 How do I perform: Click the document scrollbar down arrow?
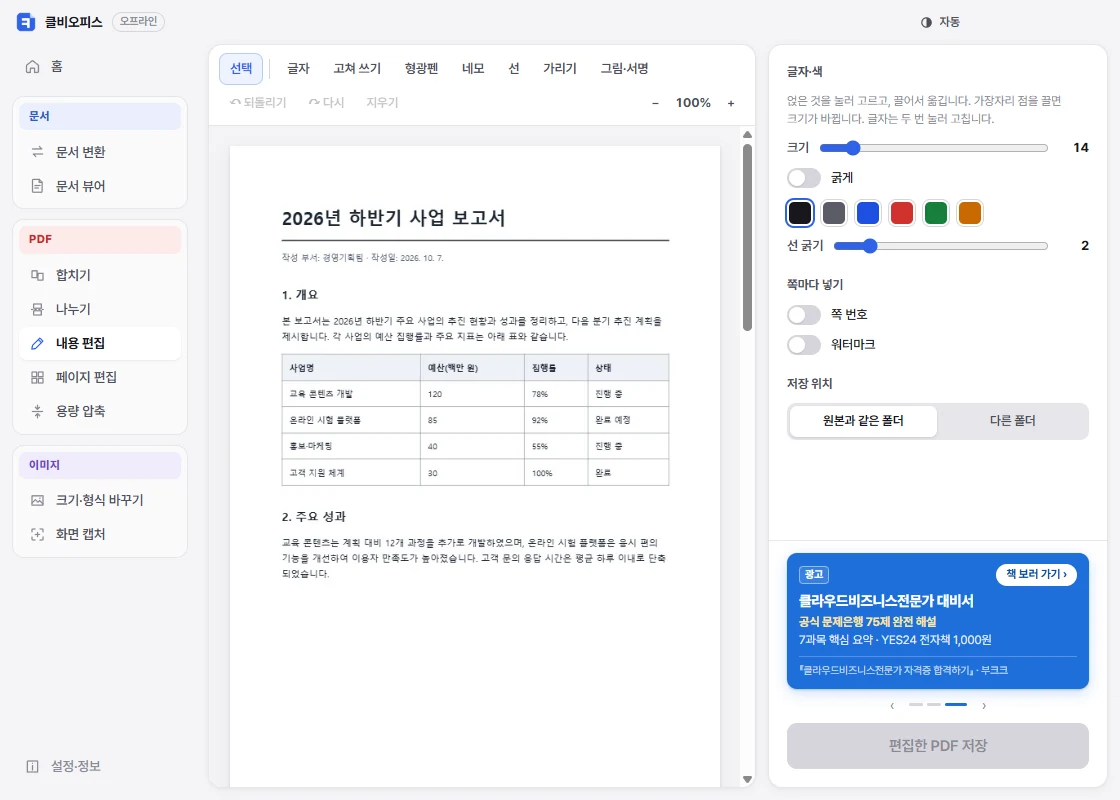click(747, 779)
